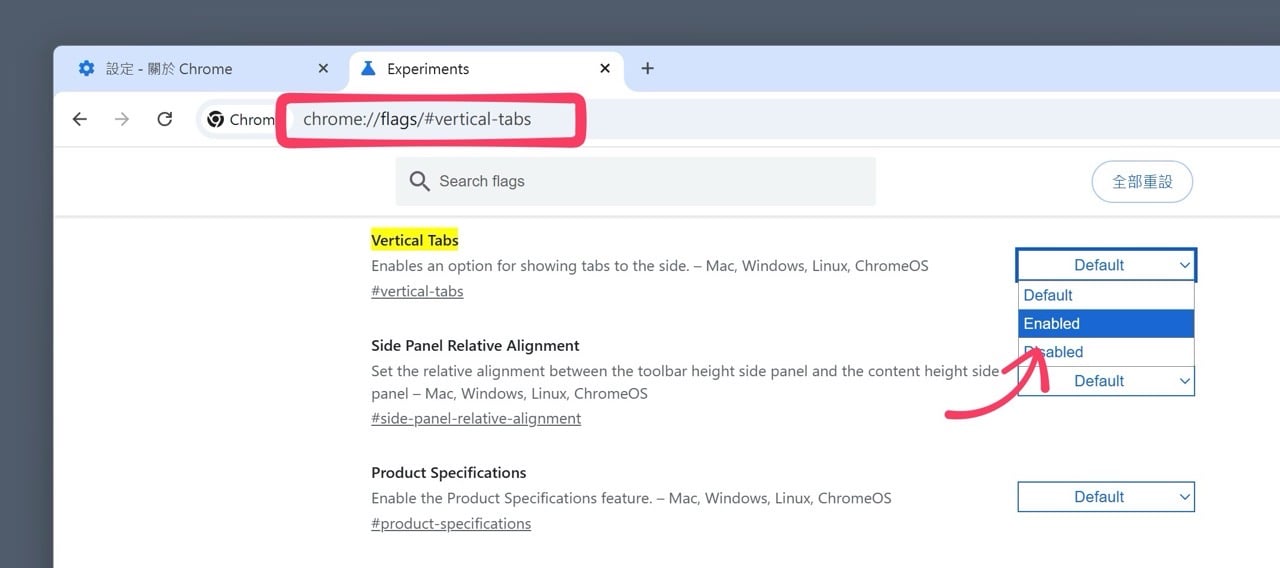This screenshot has height=568, width=1280.
Task: Open the #product-specifications link
Action: 451,523
